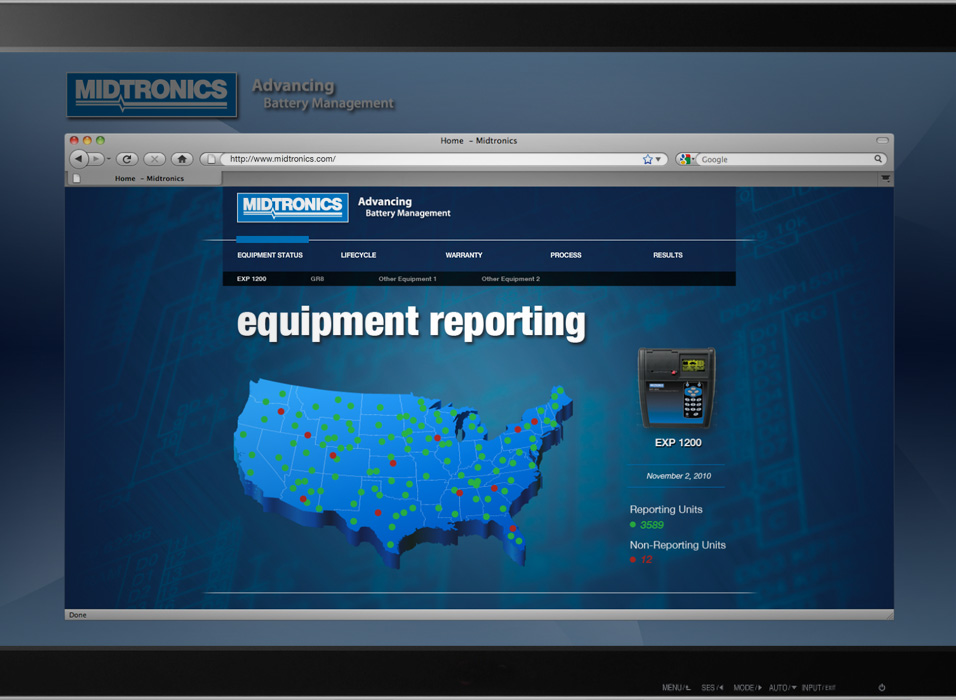Click the toolbar toggle pill button
The width and height of the screenshot is (956, 700).
pos(882,140)
